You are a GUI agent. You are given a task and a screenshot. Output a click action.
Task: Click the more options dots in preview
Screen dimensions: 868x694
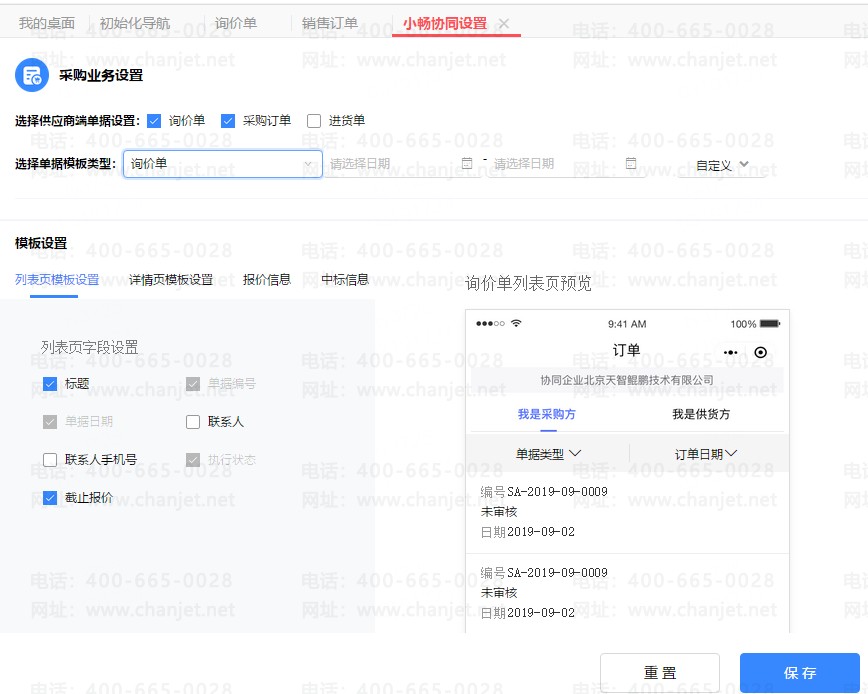730,352
